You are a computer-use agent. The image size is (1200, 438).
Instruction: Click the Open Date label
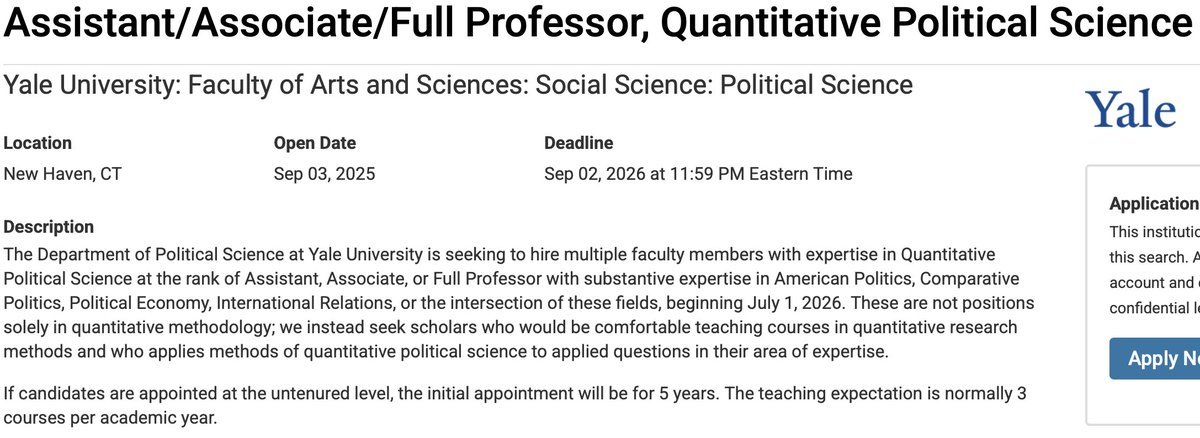[x=315, y=143]
